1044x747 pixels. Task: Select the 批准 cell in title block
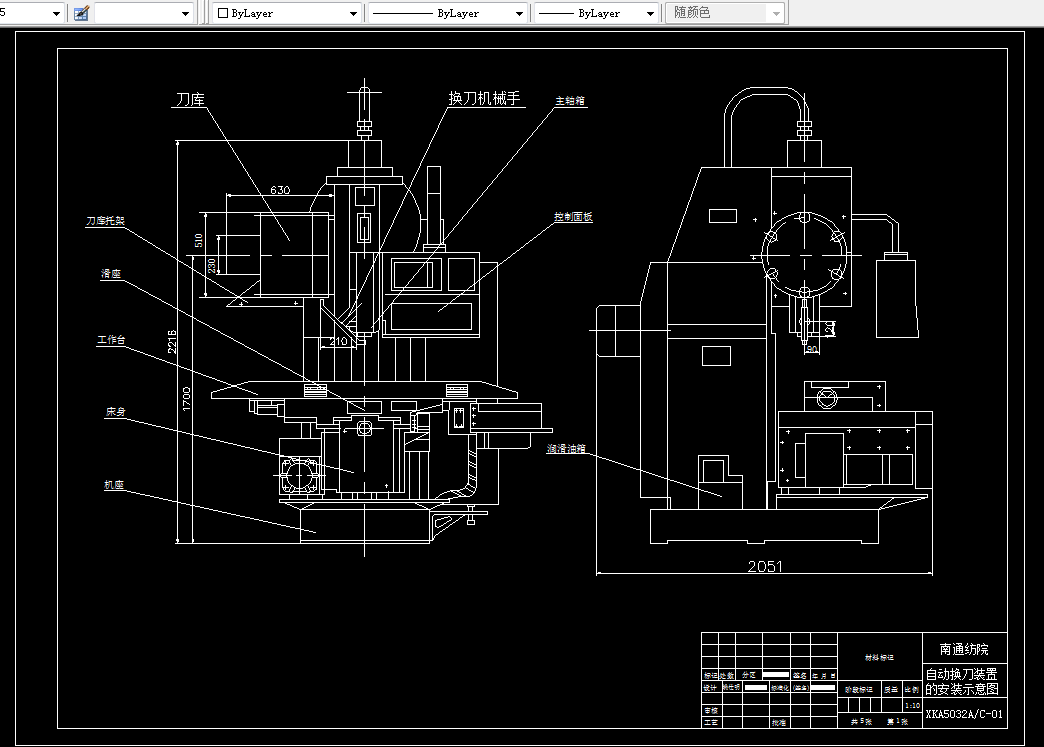(778, 722)
